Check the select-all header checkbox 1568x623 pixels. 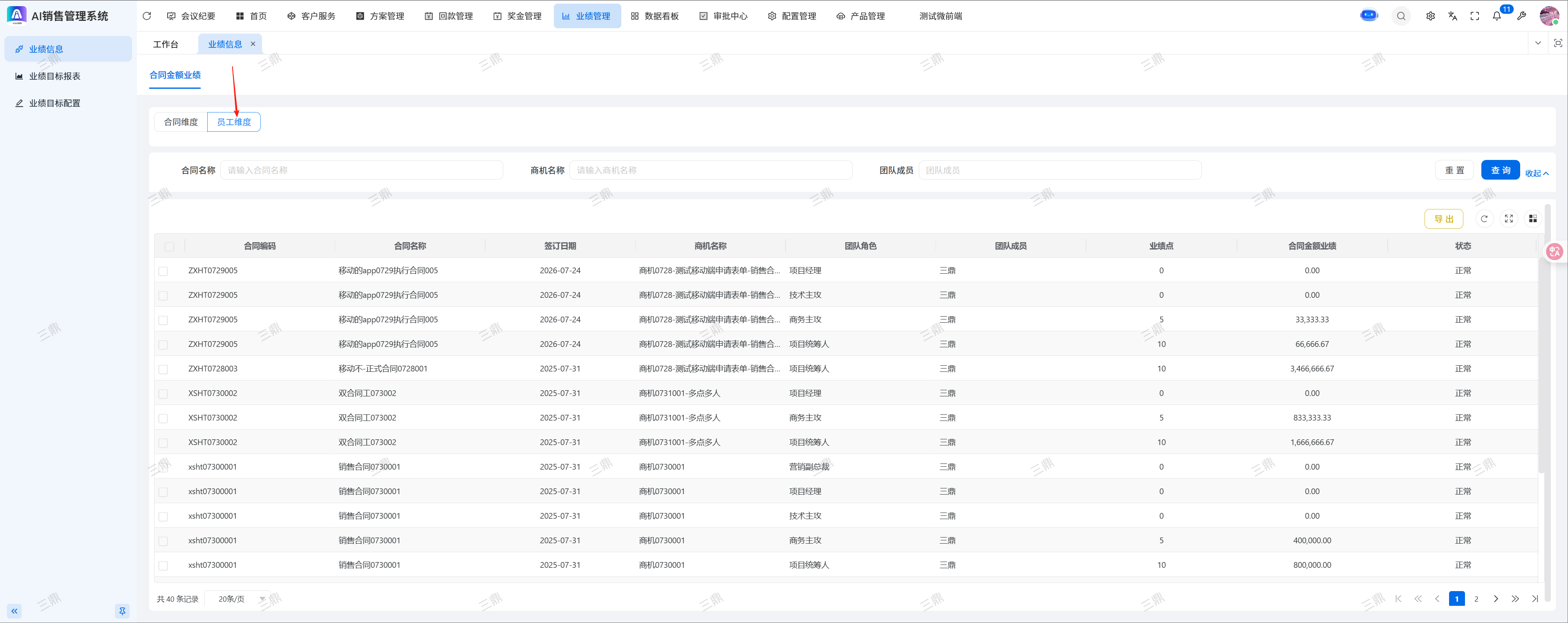click(x=169, y=247)
